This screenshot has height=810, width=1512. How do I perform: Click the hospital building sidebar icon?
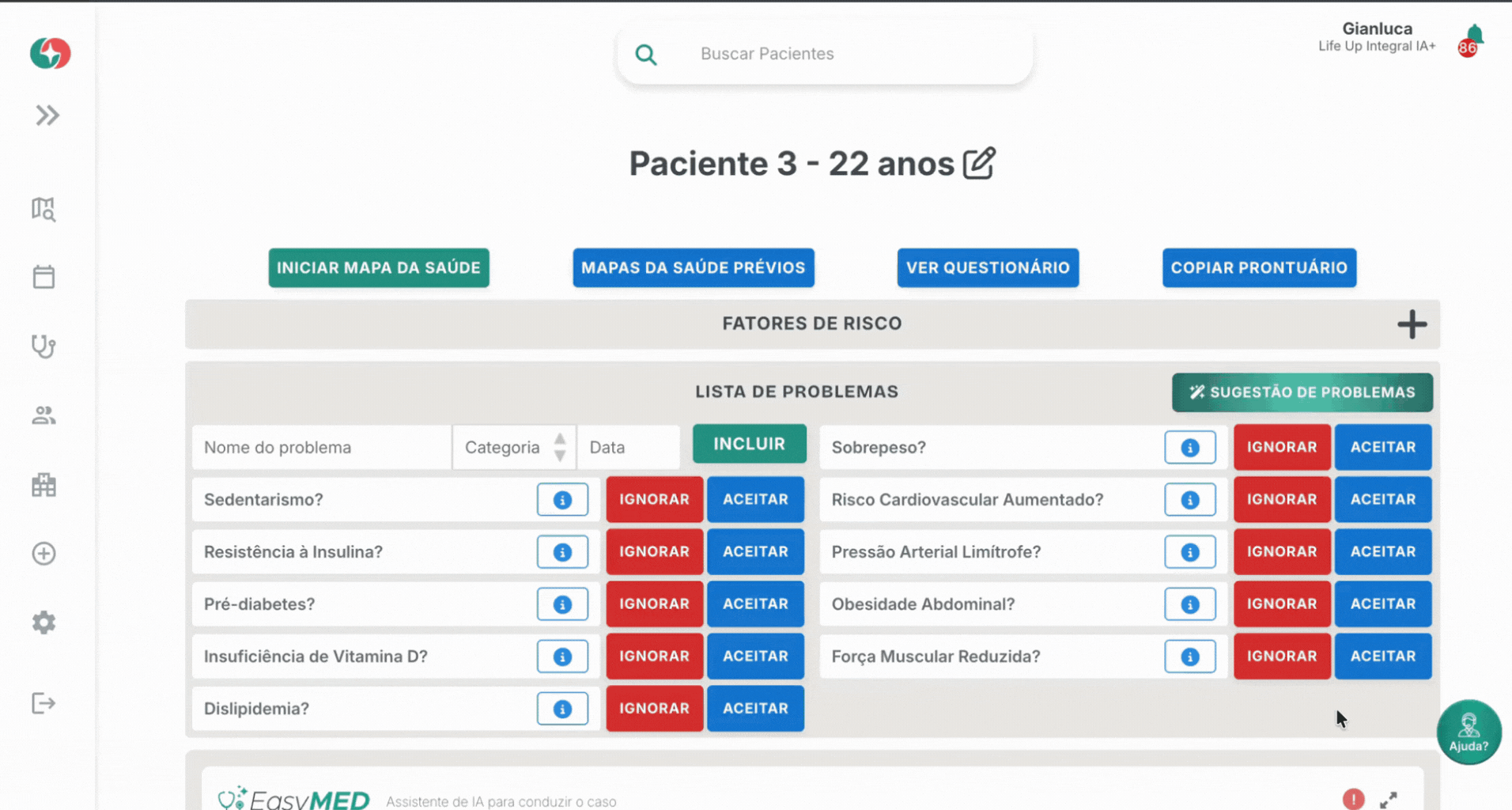click(x=43, y=485)
